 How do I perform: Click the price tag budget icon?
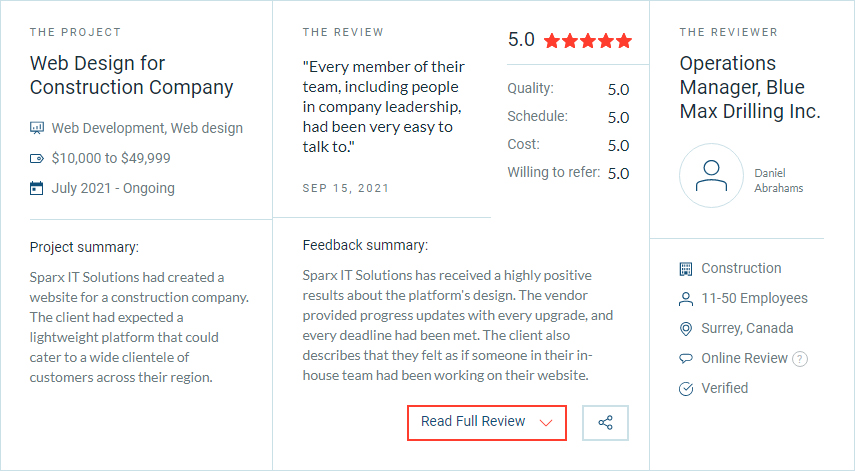coord(37,159)
